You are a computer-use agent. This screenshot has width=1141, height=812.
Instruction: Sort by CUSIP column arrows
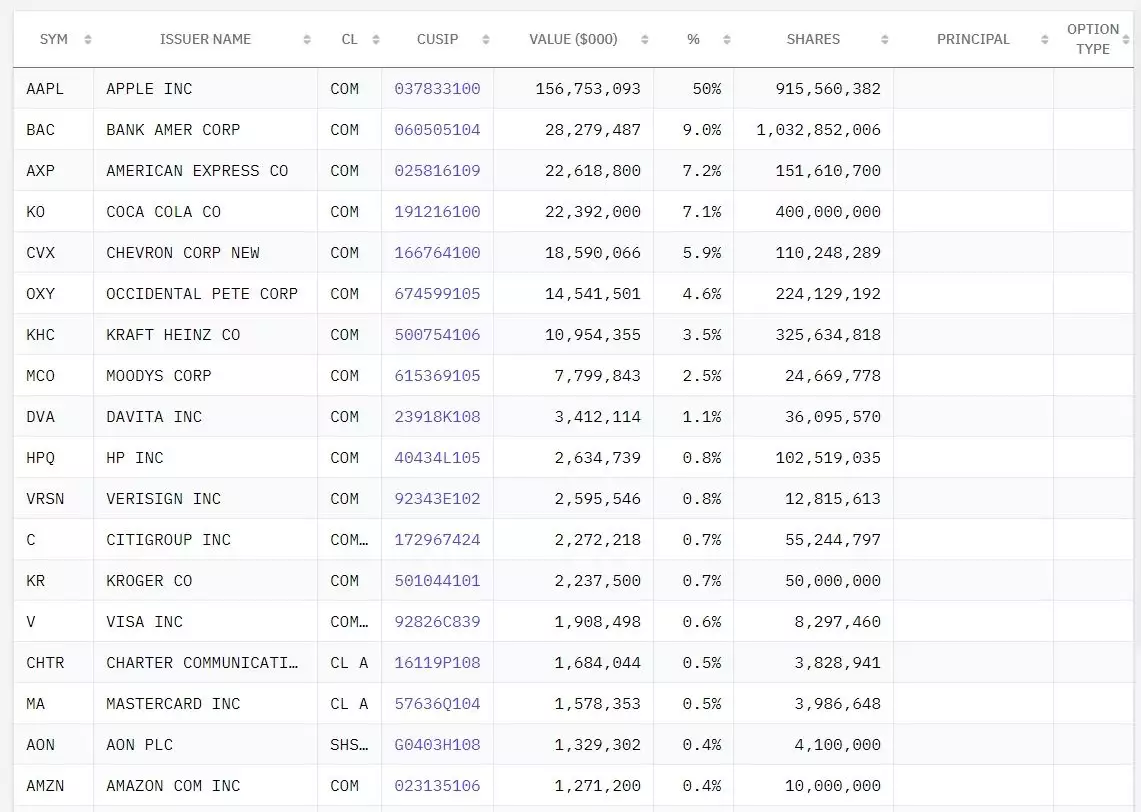[x=485, y=39]
